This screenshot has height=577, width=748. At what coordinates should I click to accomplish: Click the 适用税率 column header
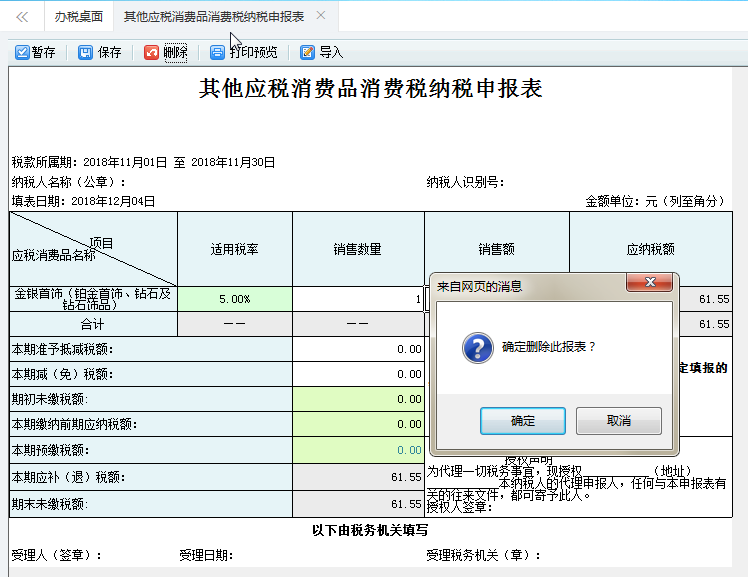(235, 249)
